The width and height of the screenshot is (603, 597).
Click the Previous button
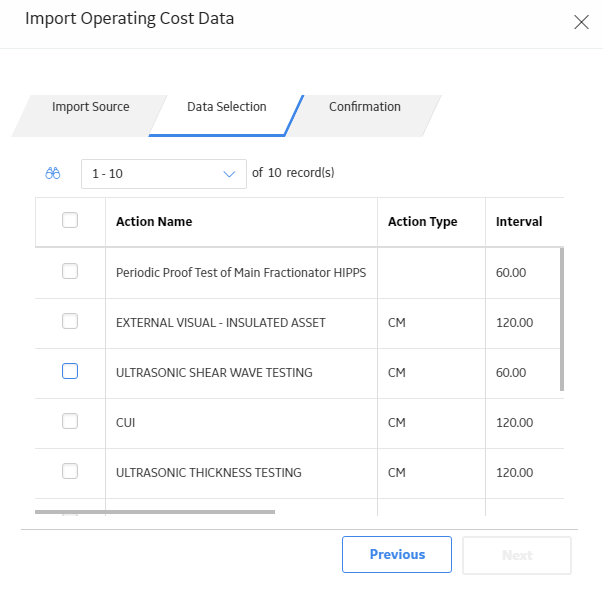click(397, 554)
